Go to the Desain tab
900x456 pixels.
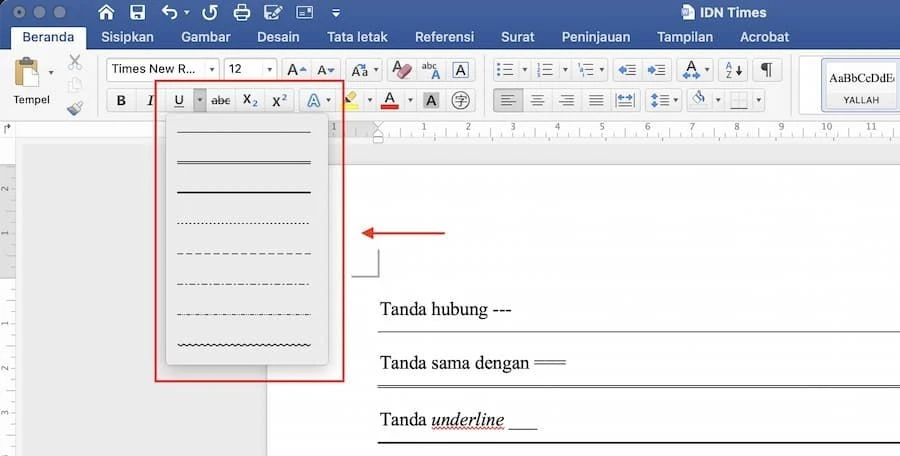[x=278, y=37]
